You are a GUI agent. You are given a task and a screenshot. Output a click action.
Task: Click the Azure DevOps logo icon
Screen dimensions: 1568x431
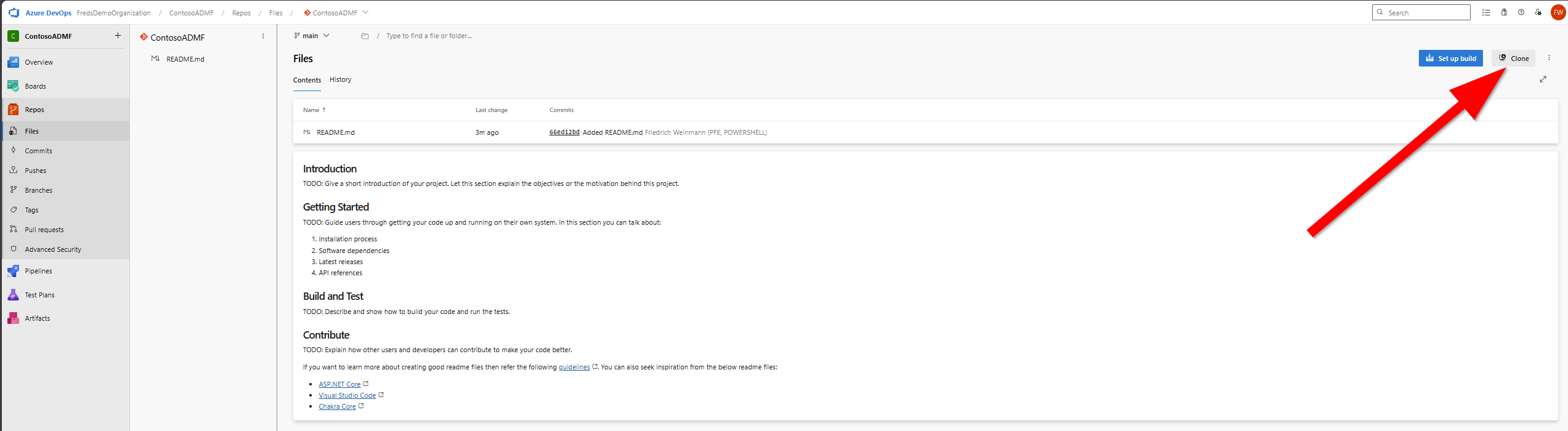14,12
